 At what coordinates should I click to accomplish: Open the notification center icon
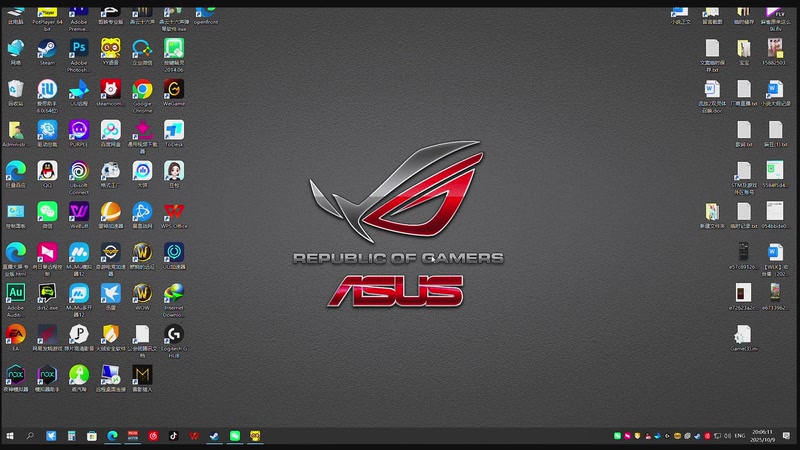786,436
